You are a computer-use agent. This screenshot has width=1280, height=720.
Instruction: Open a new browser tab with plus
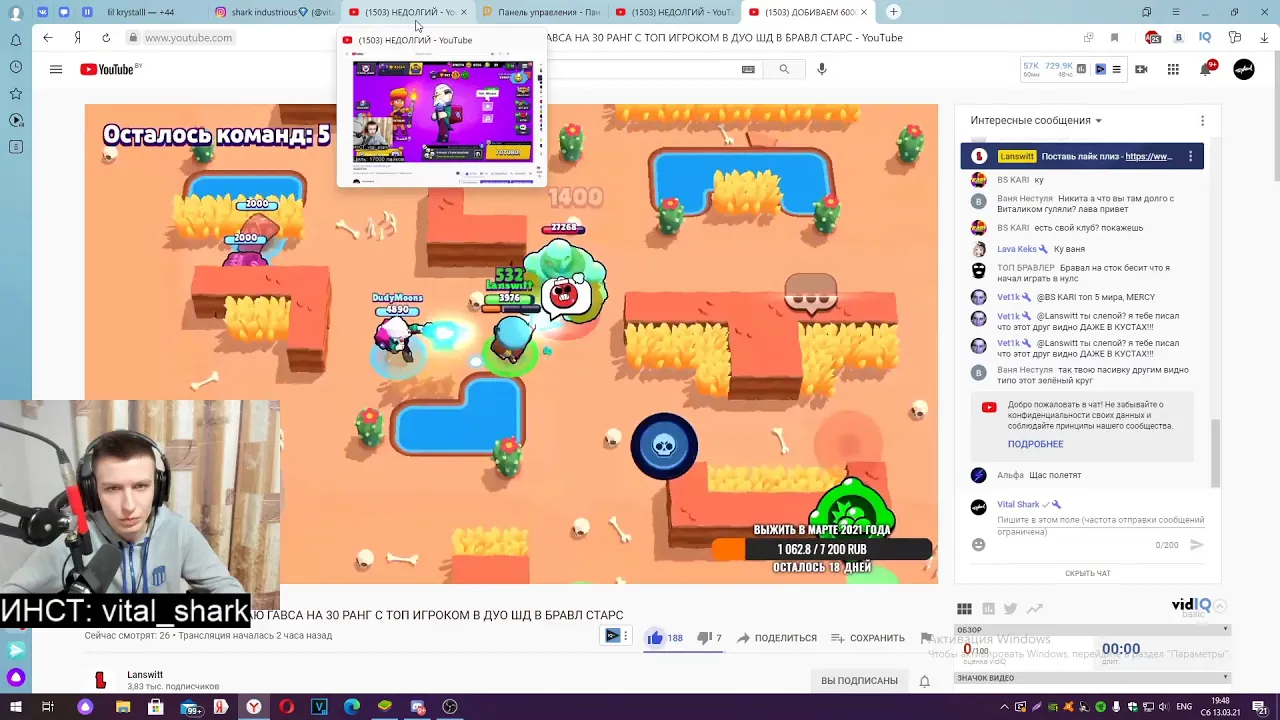click(893, 12)
